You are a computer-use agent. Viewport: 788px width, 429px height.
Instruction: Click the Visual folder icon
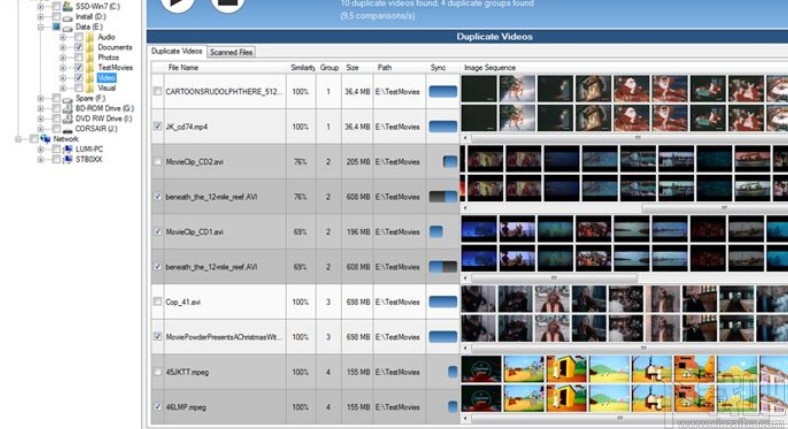(90, 88)
